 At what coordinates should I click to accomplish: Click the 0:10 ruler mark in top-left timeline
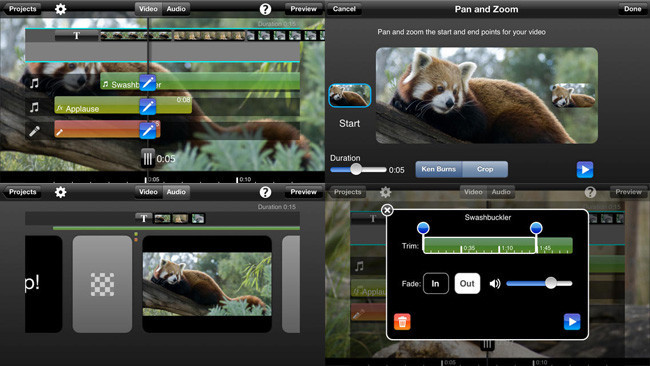pyautogui.click(x=245, y=179)
